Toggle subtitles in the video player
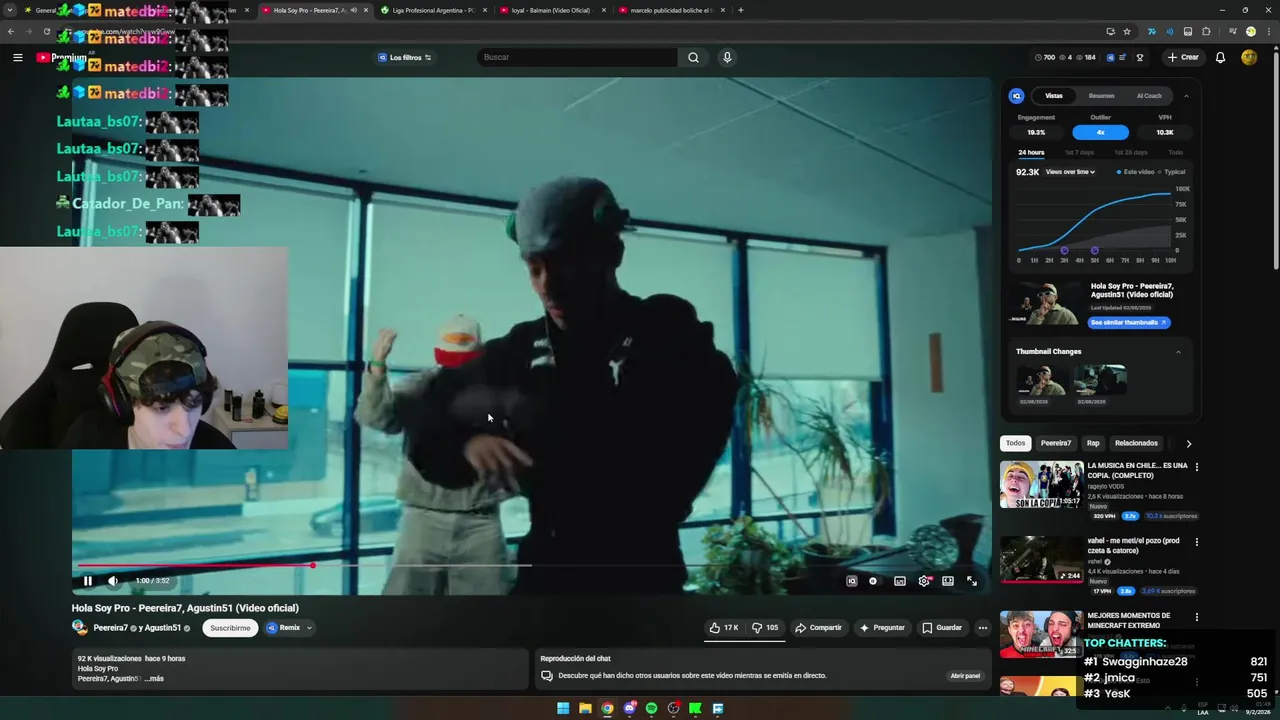1280x720 pixels. click(x=900, y=581)
